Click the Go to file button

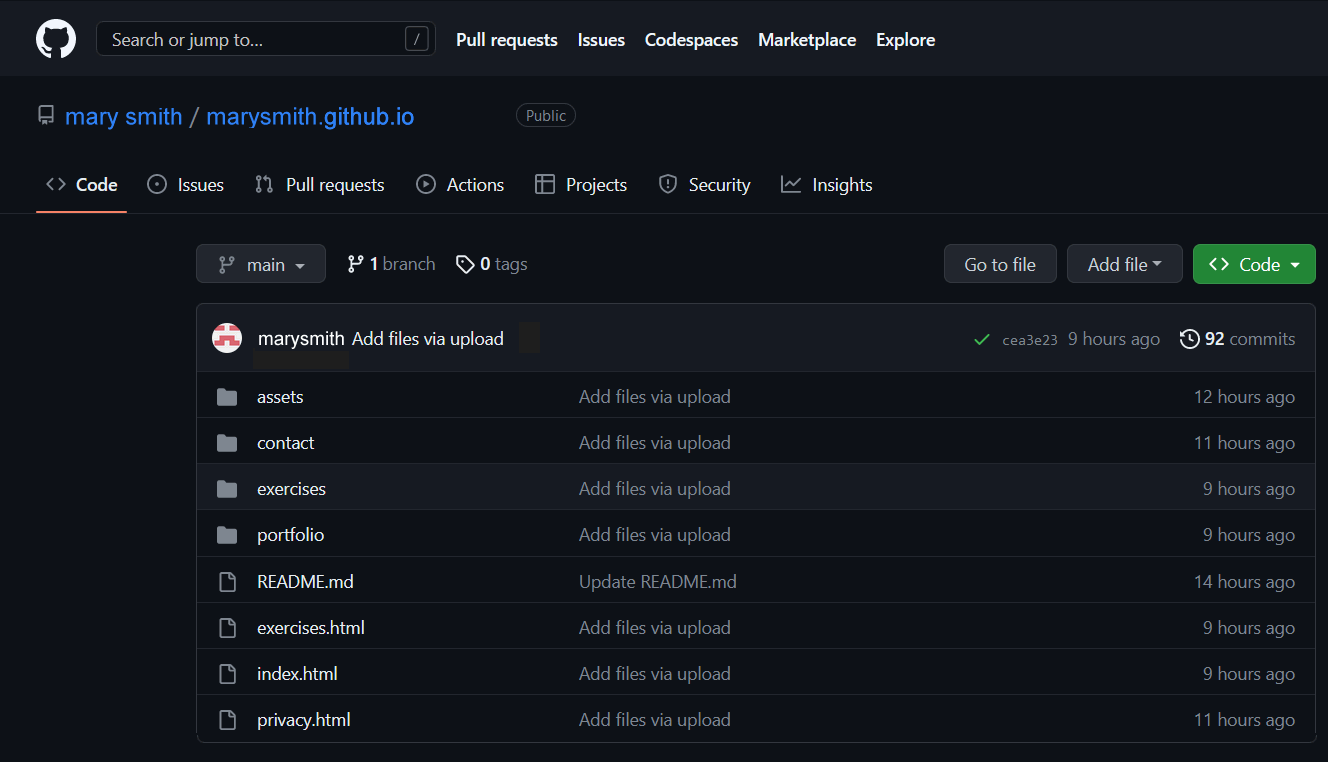1000,264
